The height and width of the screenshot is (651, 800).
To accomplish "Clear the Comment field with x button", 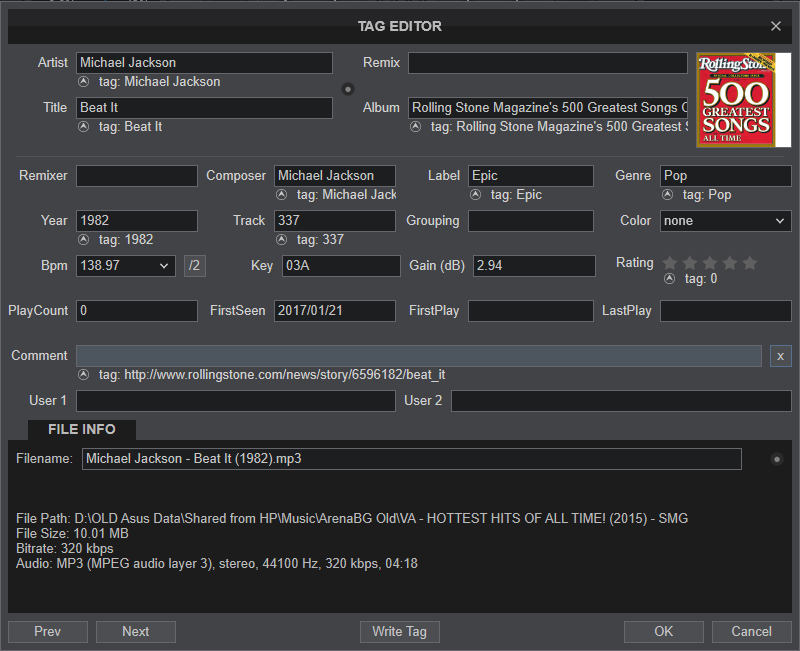I will pyautogui.click(x=780, y=356).
